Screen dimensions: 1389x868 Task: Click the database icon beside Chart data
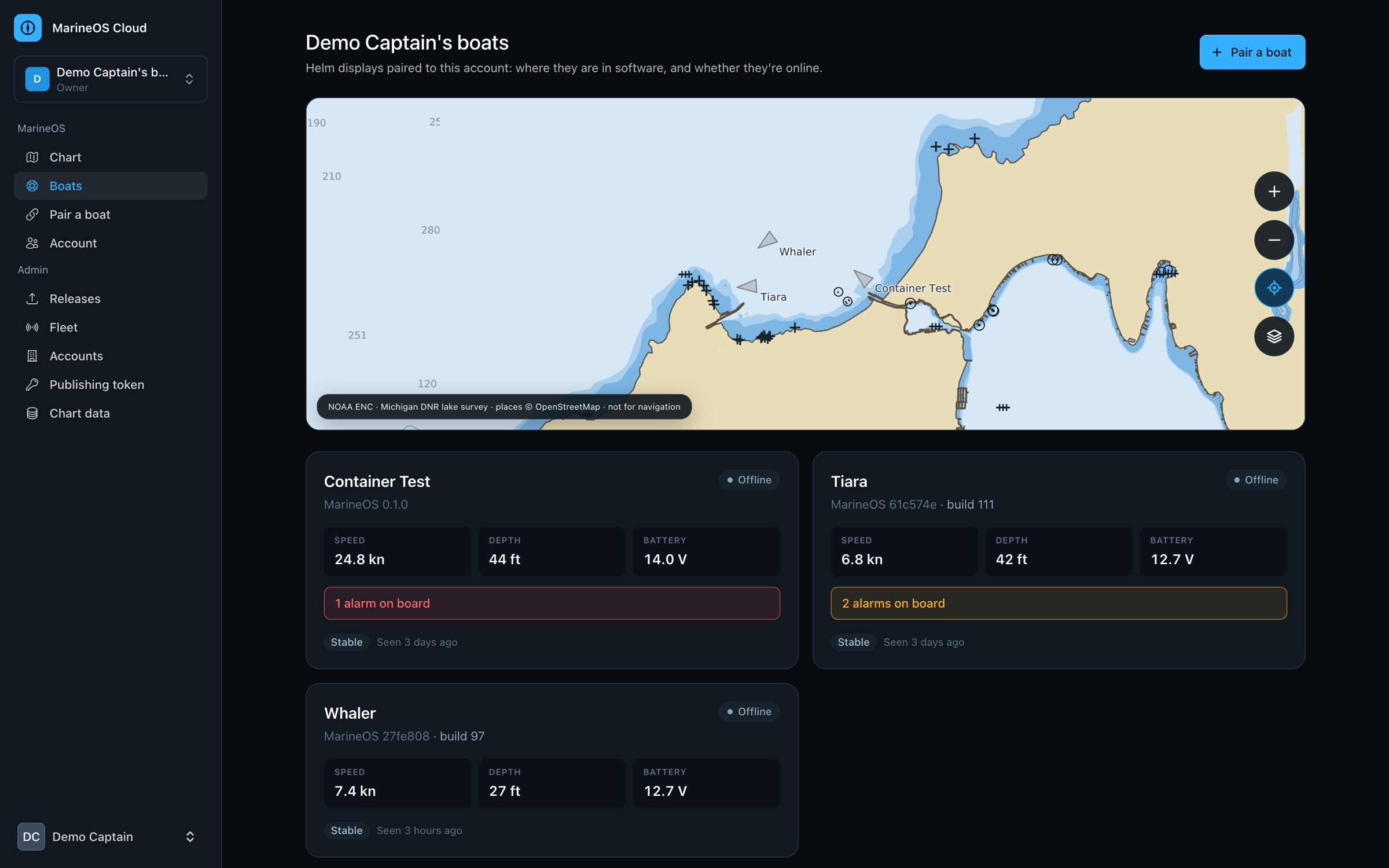tap(32, 413)
